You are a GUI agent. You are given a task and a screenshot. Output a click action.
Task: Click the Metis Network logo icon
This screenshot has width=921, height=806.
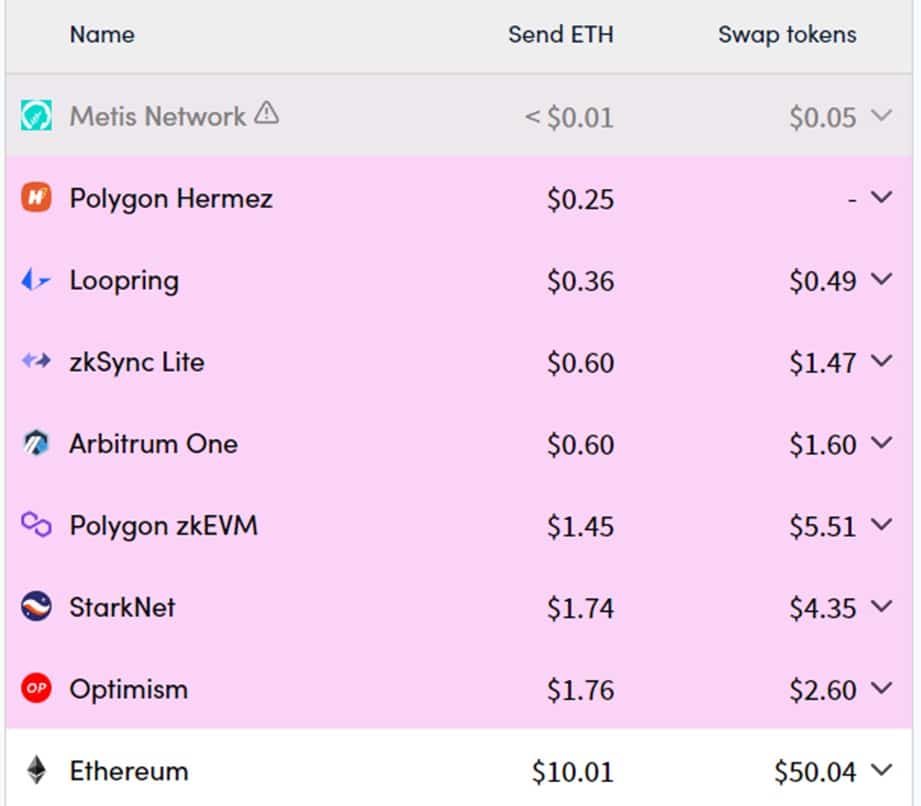click(x=36, y=115)
